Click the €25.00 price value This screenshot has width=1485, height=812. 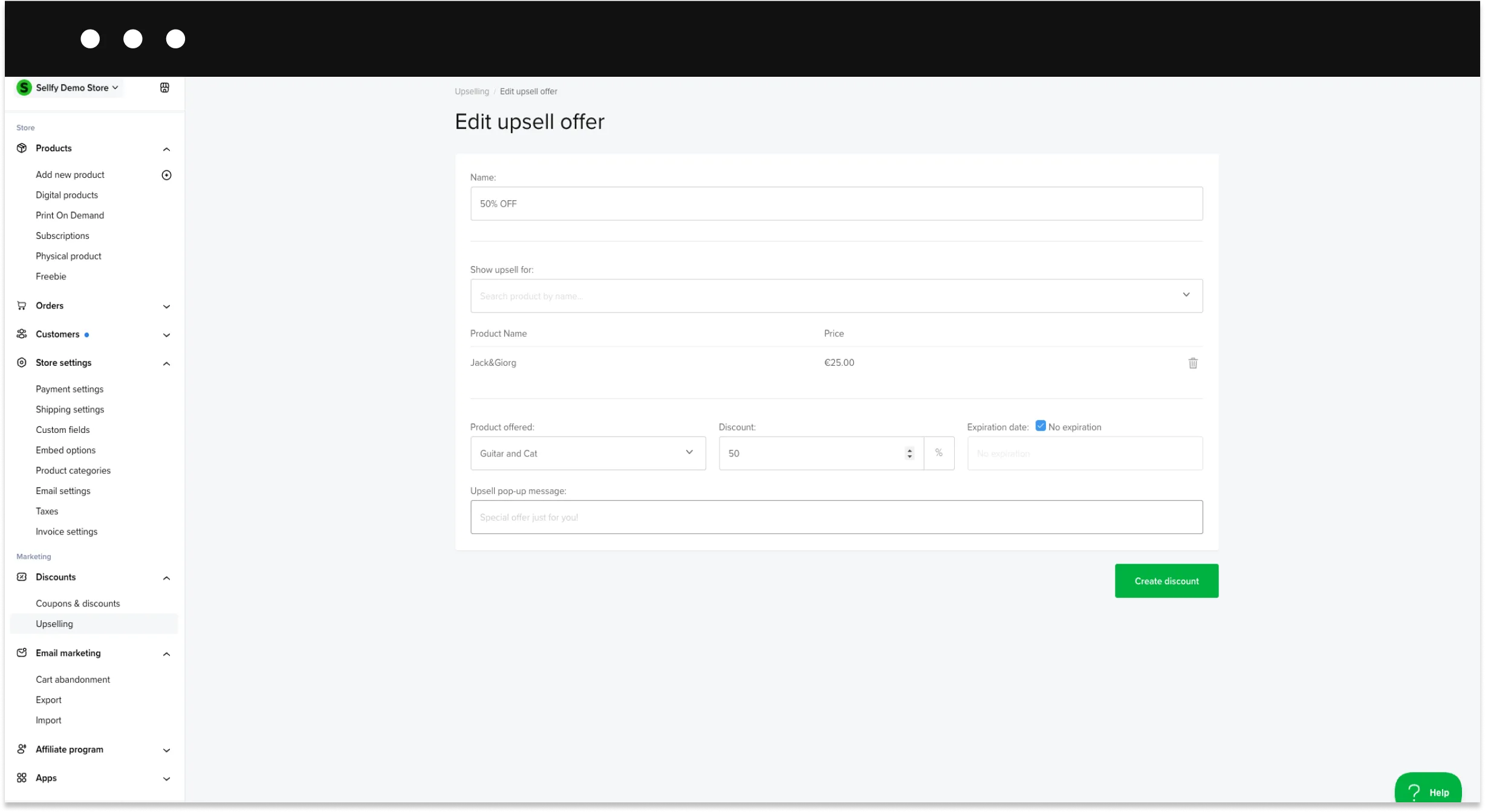[x=839, y=363]
